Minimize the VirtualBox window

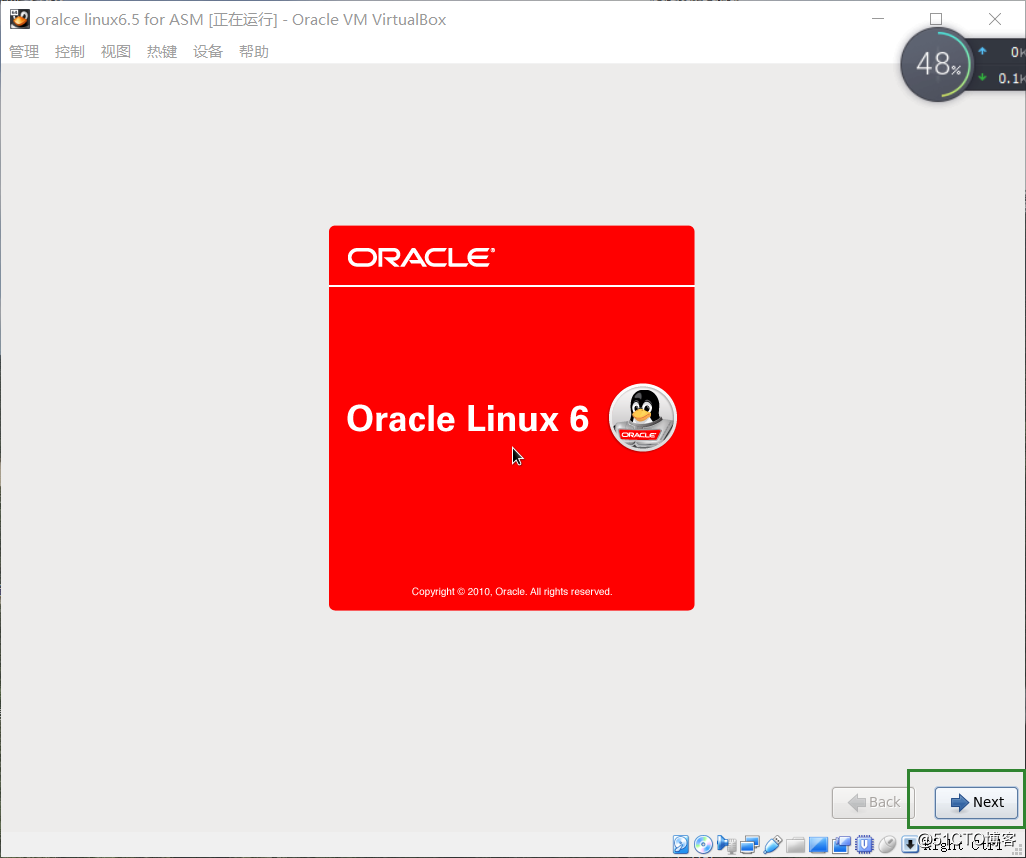878,19
